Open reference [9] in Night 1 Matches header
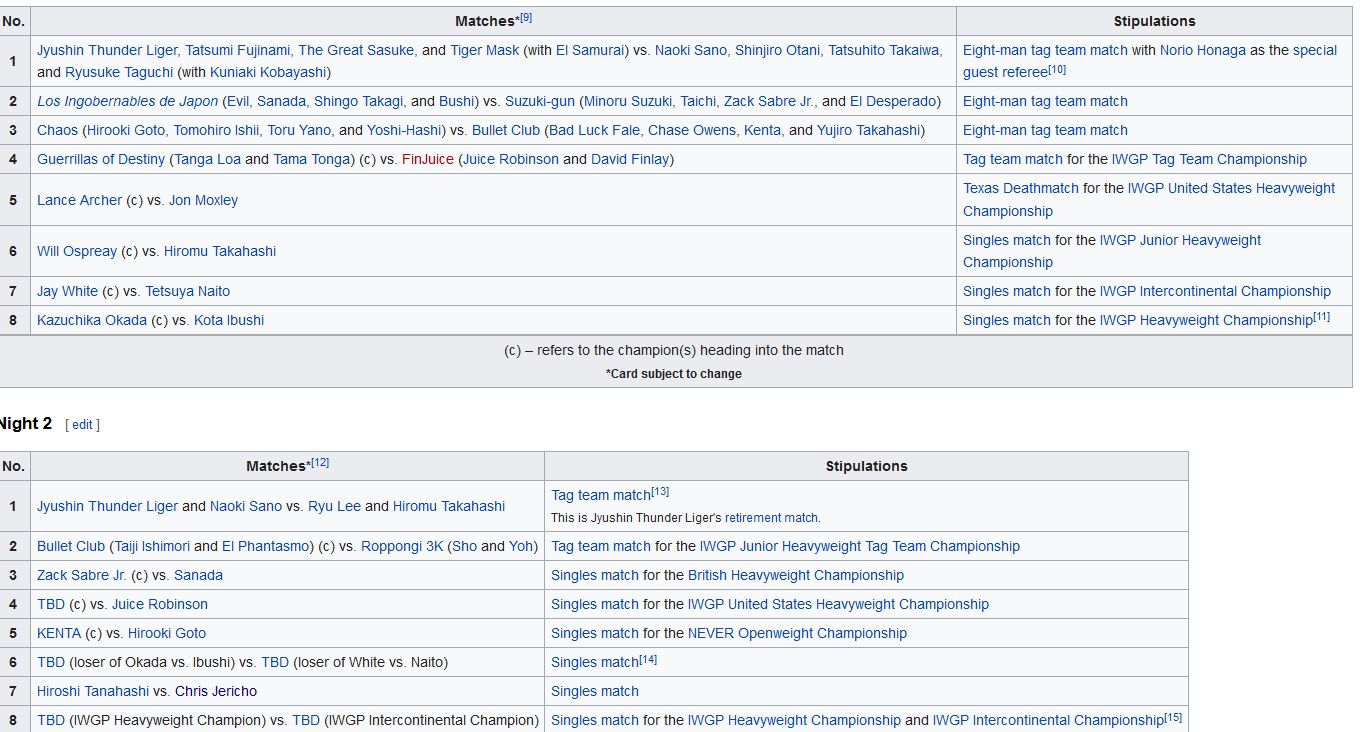This screenshot has height=732, width=1361. [526, 18]
